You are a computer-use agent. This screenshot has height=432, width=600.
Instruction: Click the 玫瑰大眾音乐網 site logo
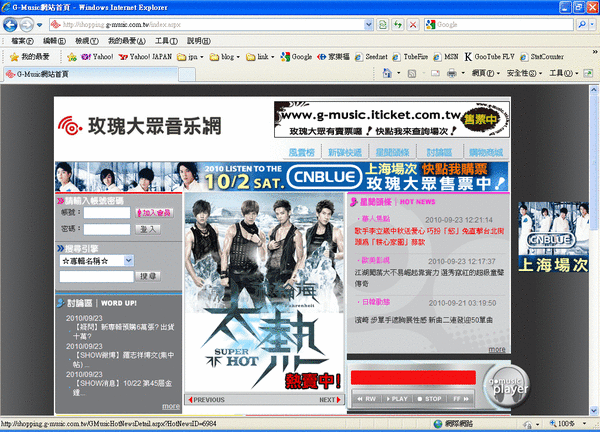pyautogui.click(x=140, y=126)
